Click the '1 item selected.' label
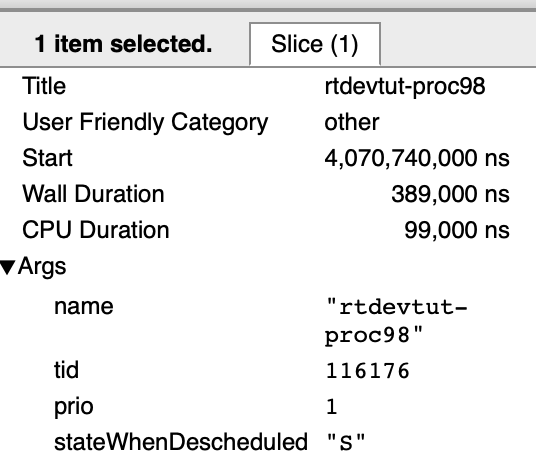Image resolution: width=536 pixels, height=474 pixels. 123,44
